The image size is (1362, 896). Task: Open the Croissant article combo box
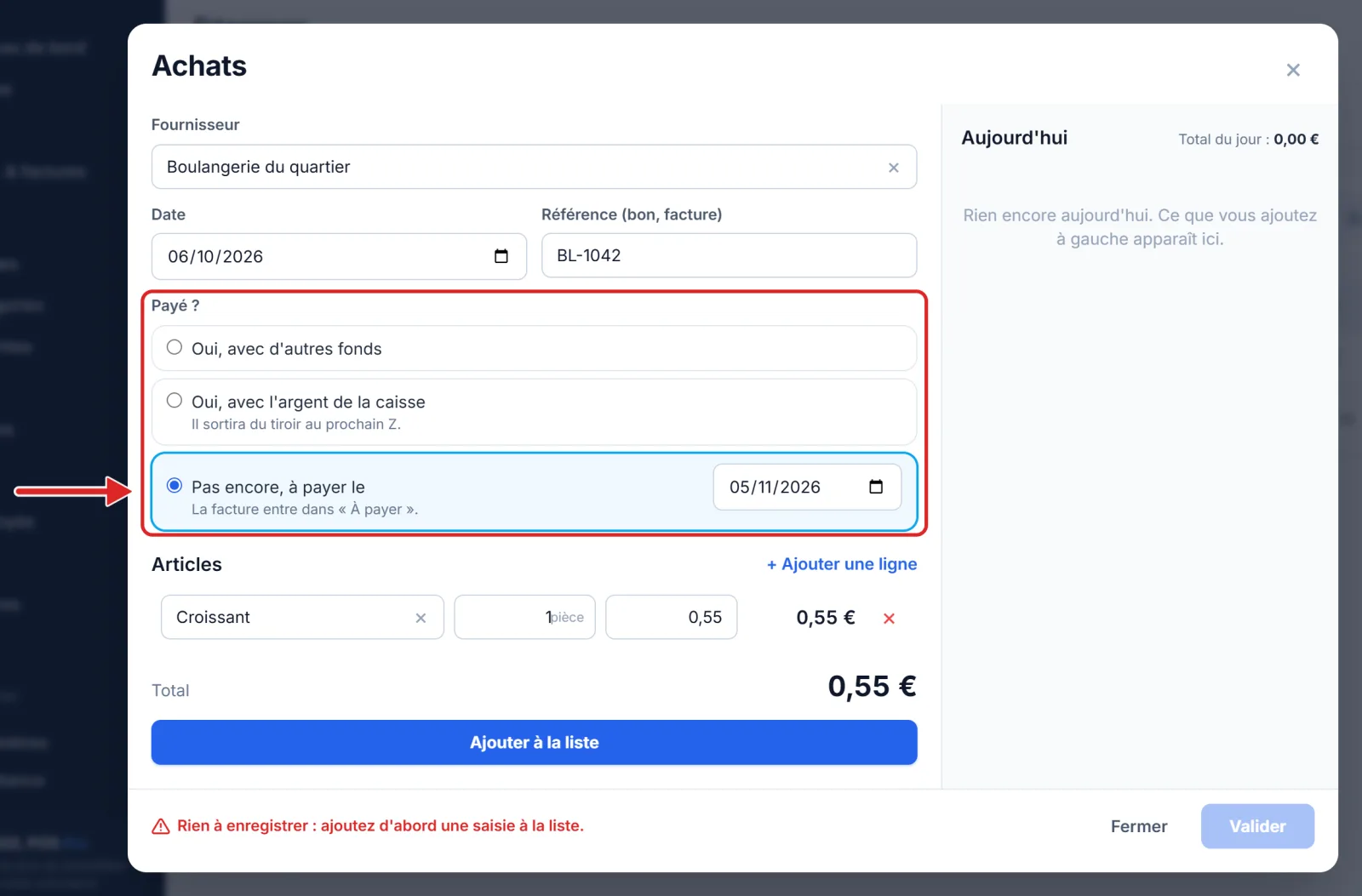point(302,617)
